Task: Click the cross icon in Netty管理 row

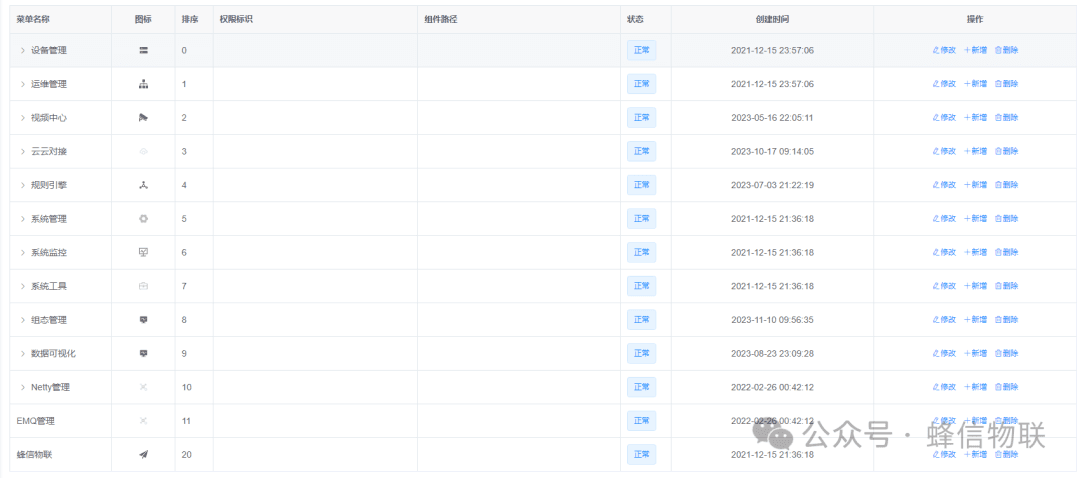Action: pos(143,388)
